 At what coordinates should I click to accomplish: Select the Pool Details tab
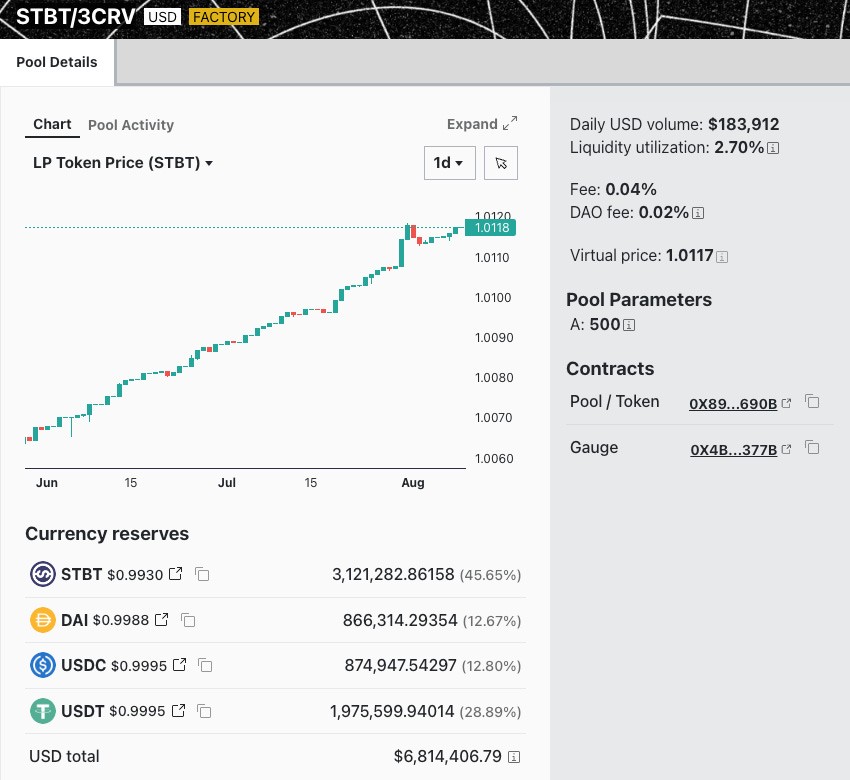click(57, 62)
